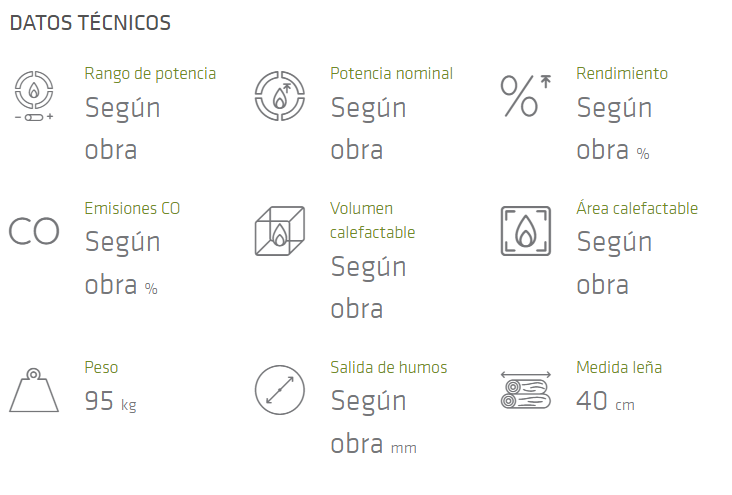This screenshot has height=495, width=732.
Task: Click the Medida leña label
Action: click(619, 368)
